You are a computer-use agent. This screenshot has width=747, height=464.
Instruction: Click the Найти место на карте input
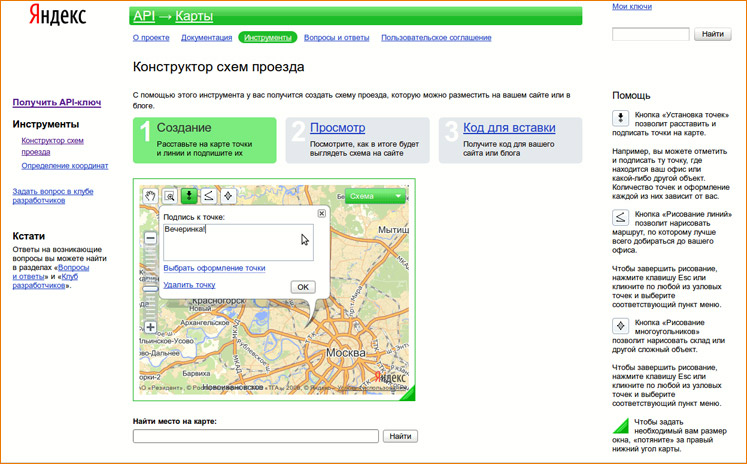point(256,436)
